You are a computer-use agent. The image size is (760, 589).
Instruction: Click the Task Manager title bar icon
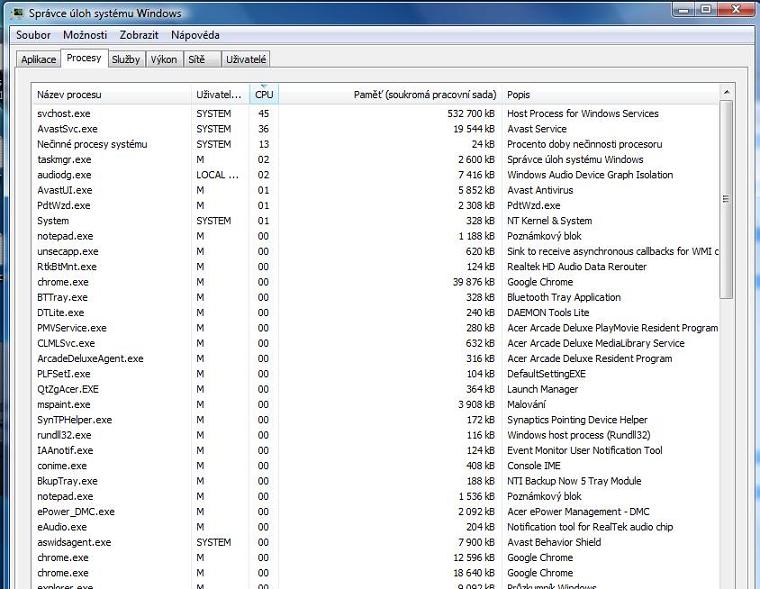click(x=18, y=13)
